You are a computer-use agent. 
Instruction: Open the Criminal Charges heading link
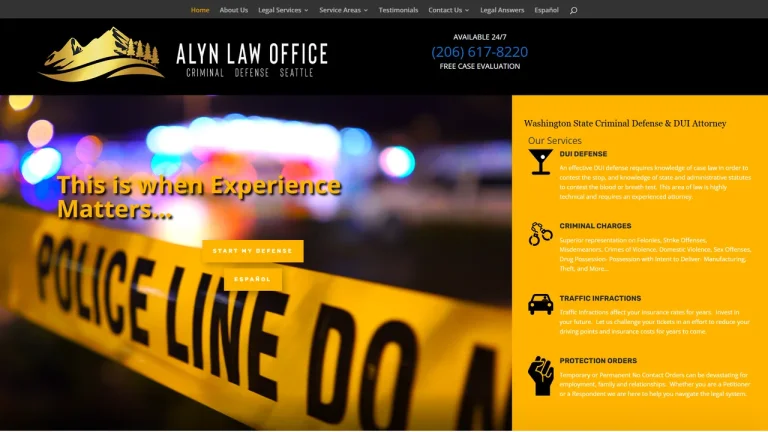[595, 226]
